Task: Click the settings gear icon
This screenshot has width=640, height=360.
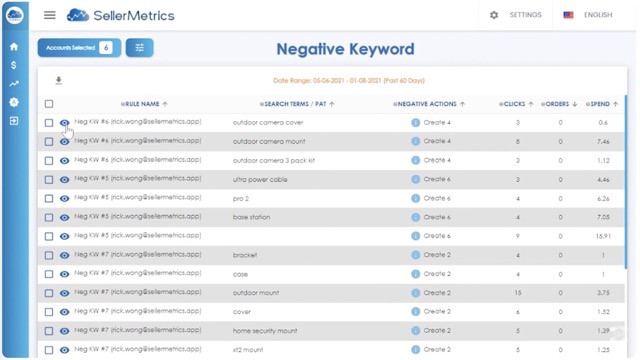Action: pyautogui.click(x=494, y=15)
